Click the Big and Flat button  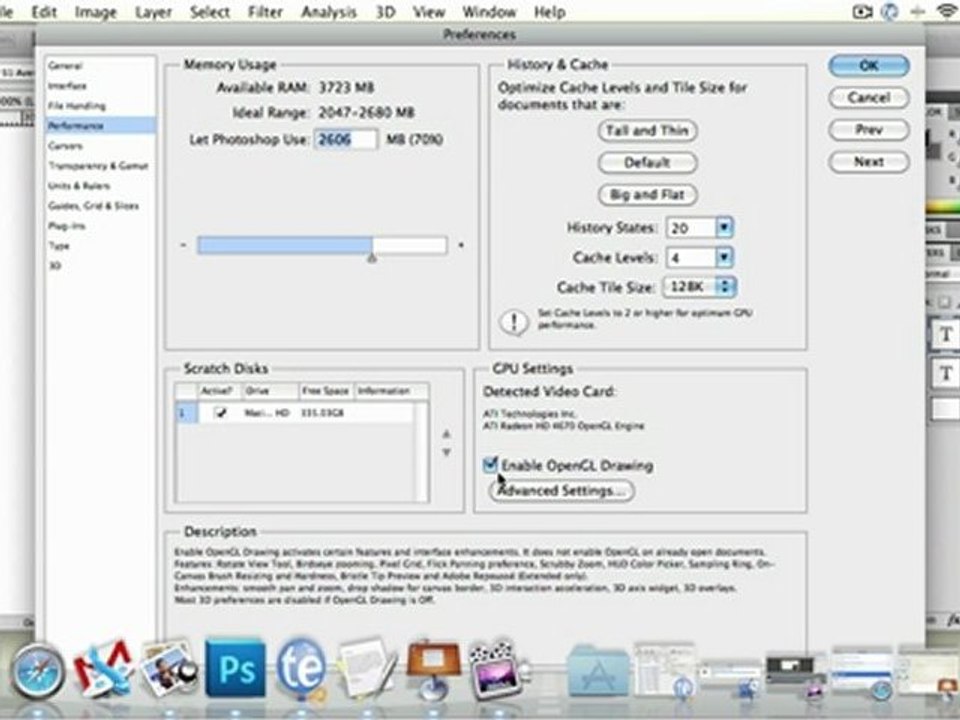(x=647, y=195)
